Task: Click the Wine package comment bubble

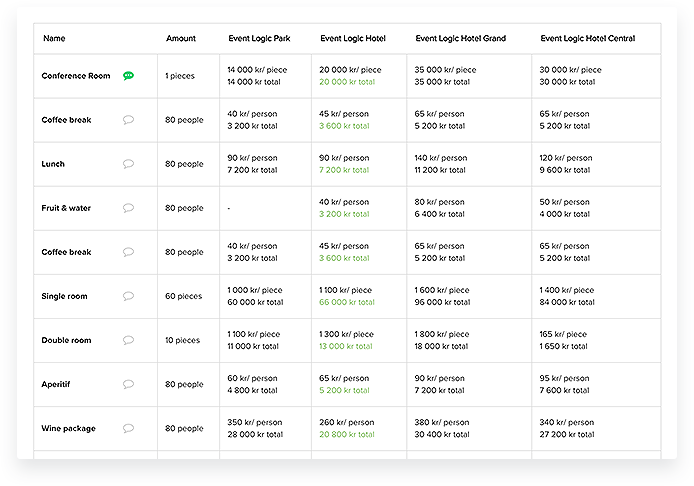Action: coord(128,428)
